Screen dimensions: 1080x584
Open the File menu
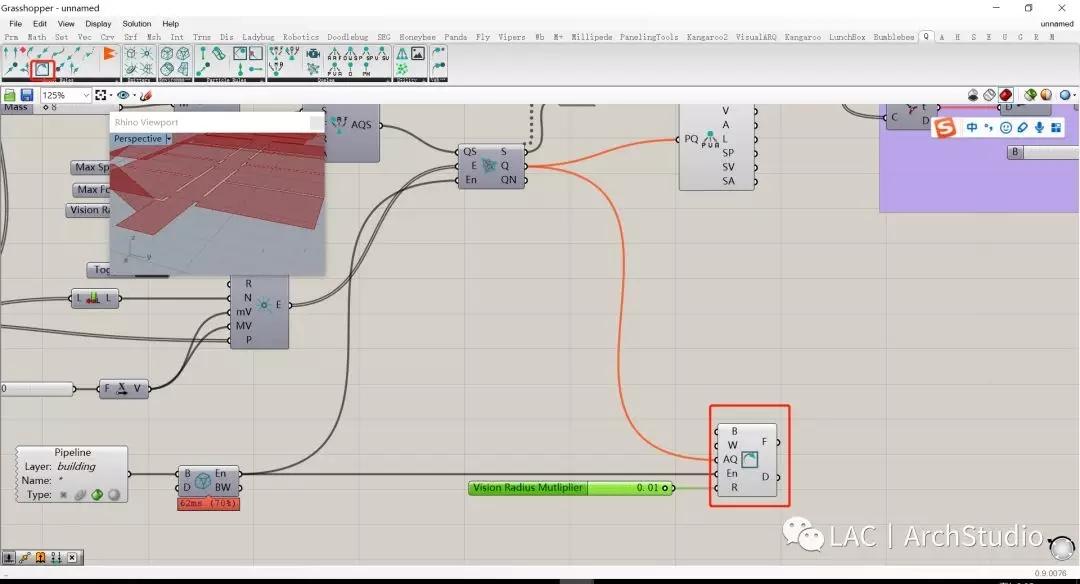click(x=15, y=23)
